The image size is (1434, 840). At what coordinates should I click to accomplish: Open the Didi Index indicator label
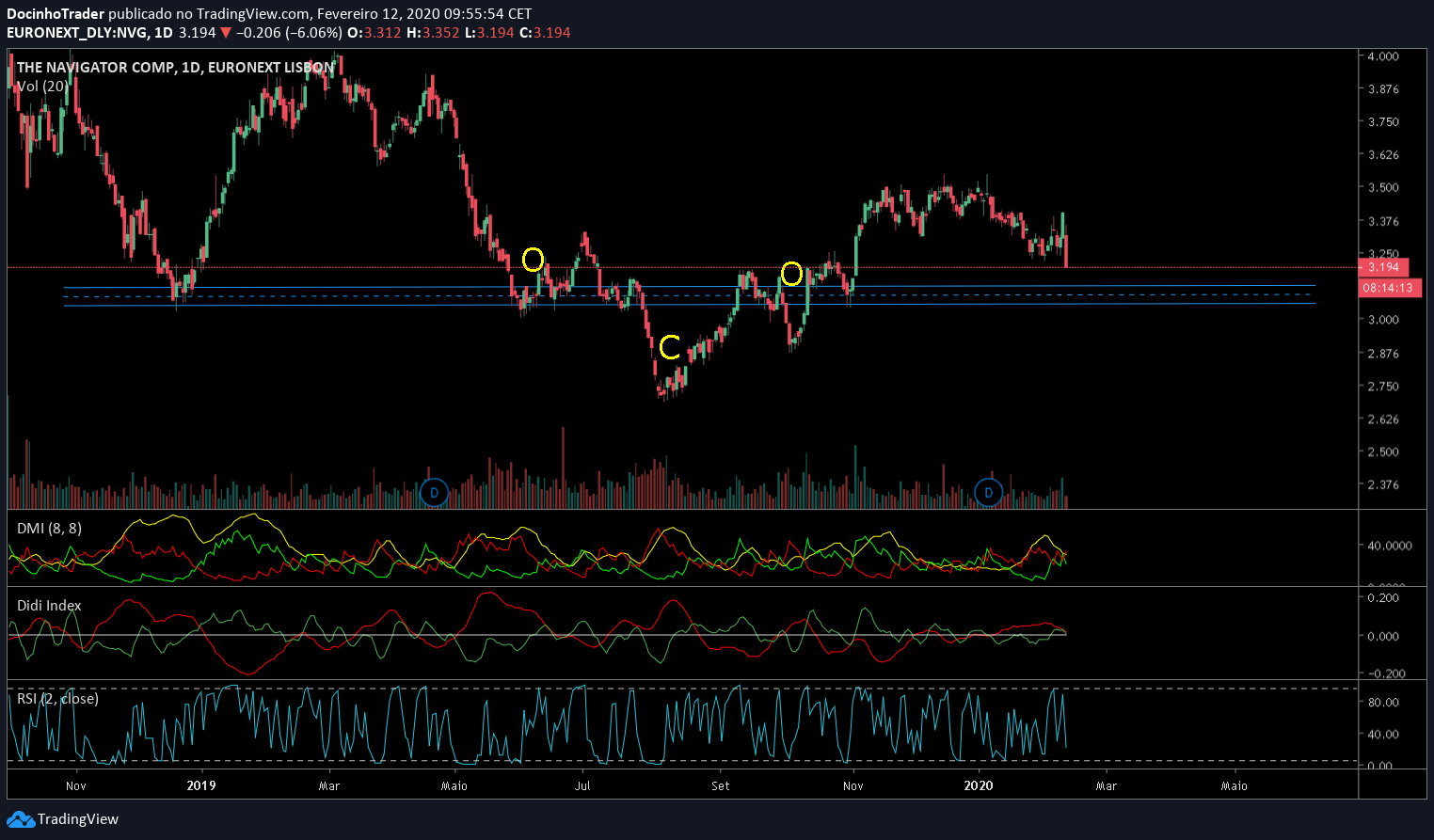click(49, 606)
